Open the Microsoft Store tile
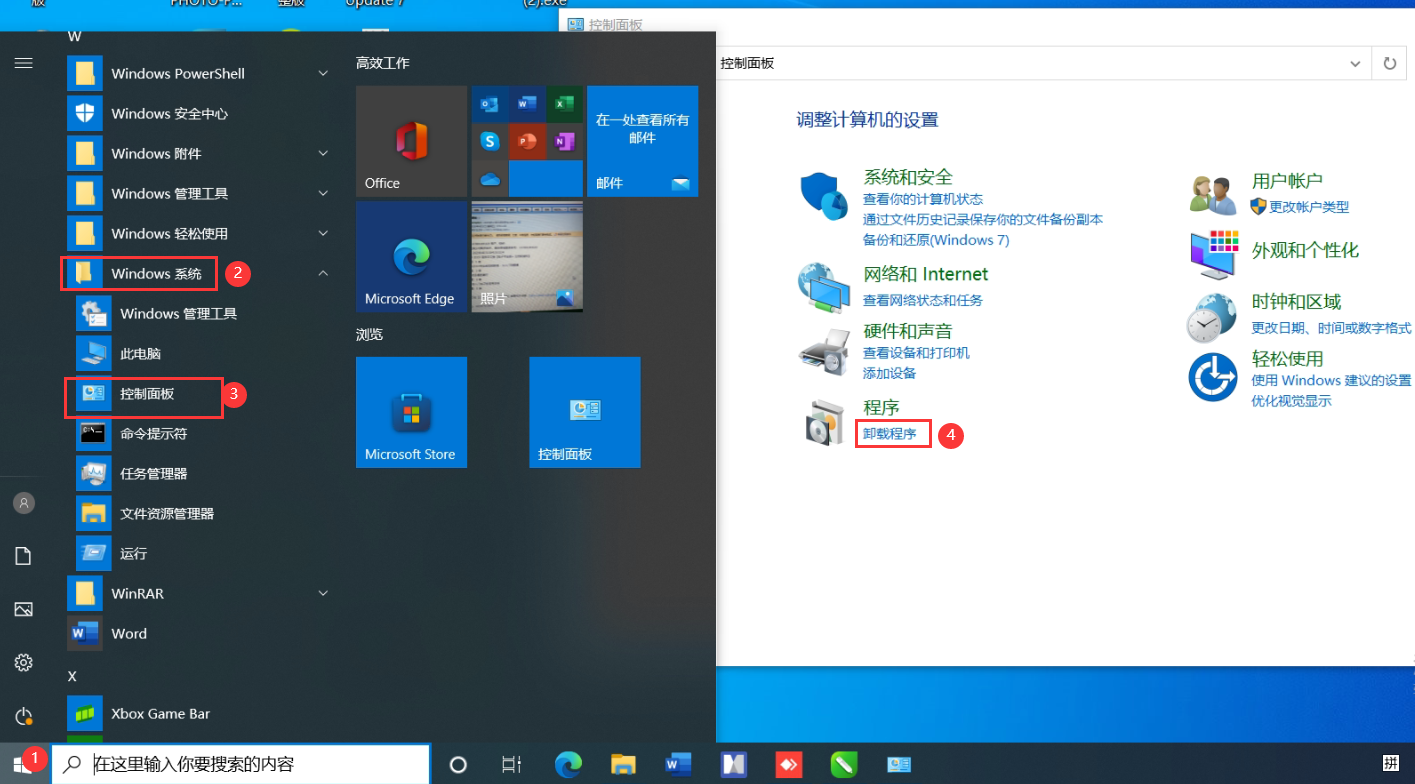 411,412
